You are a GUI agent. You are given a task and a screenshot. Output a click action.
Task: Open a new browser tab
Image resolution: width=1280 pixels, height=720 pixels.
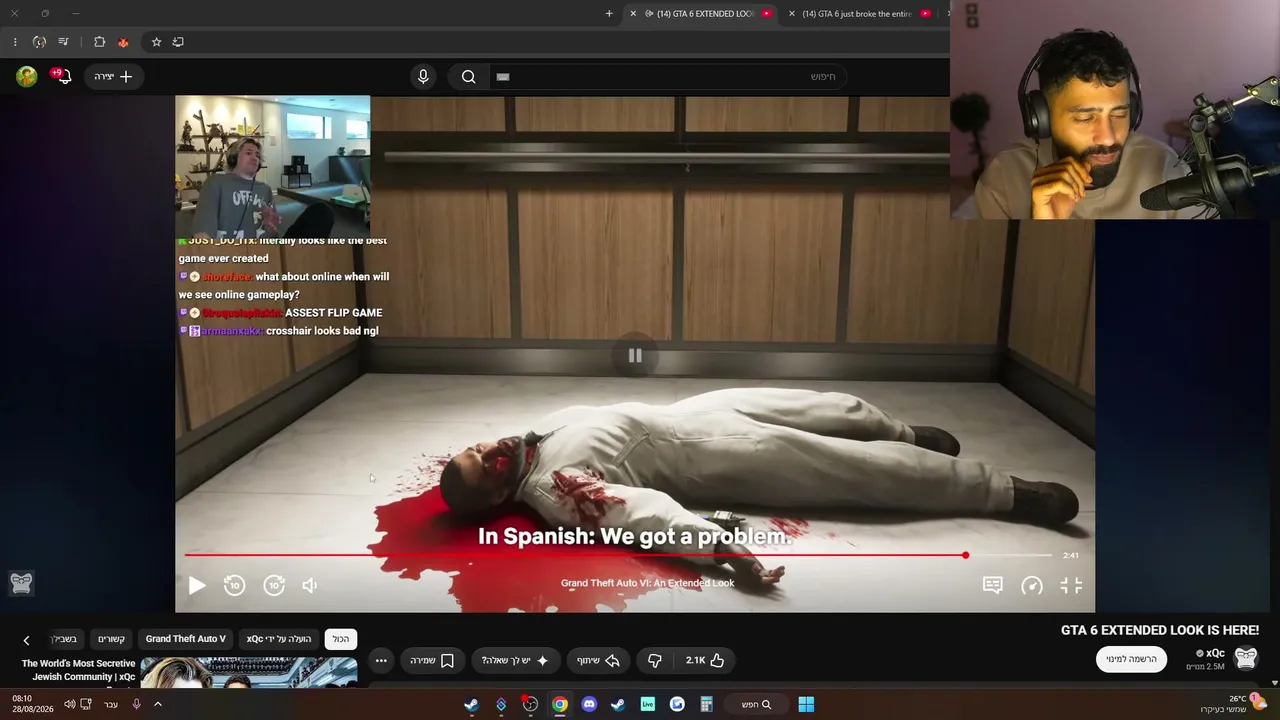pos(609,14)
